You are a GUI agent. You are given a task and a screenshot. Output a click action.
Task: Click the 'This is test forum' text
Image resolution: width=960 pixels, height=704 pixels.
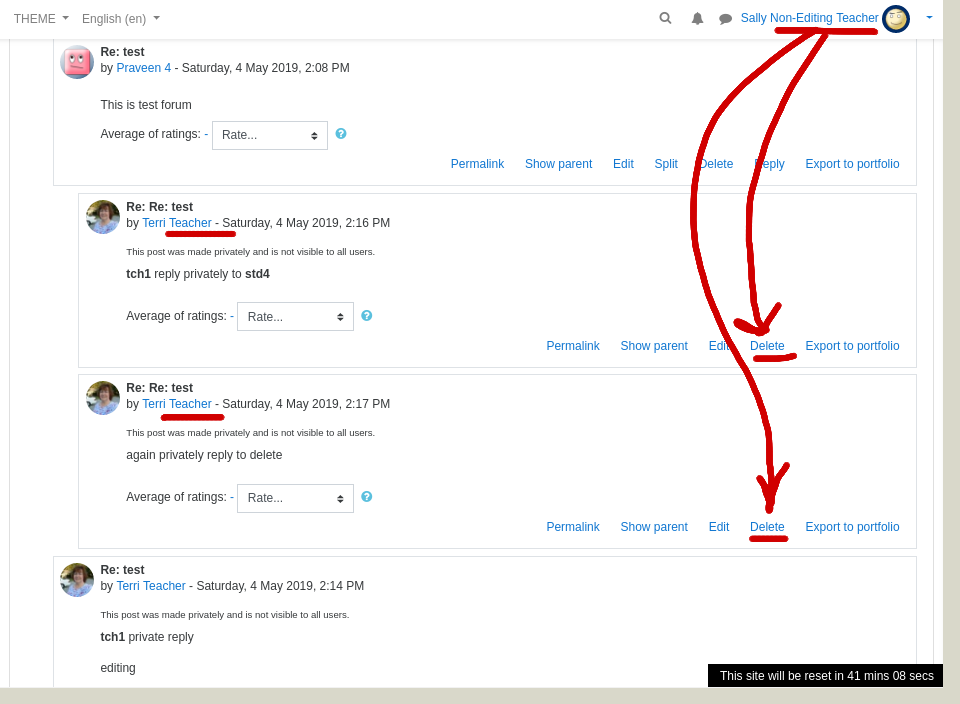[146, 105]
